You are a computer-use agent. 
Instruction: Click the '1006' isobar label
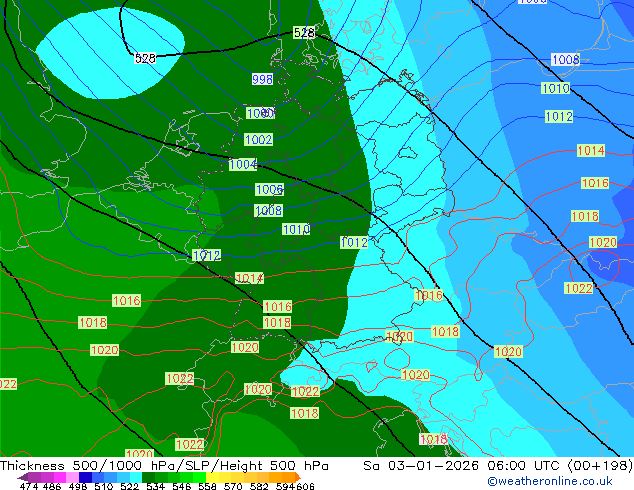pos(270,189)
